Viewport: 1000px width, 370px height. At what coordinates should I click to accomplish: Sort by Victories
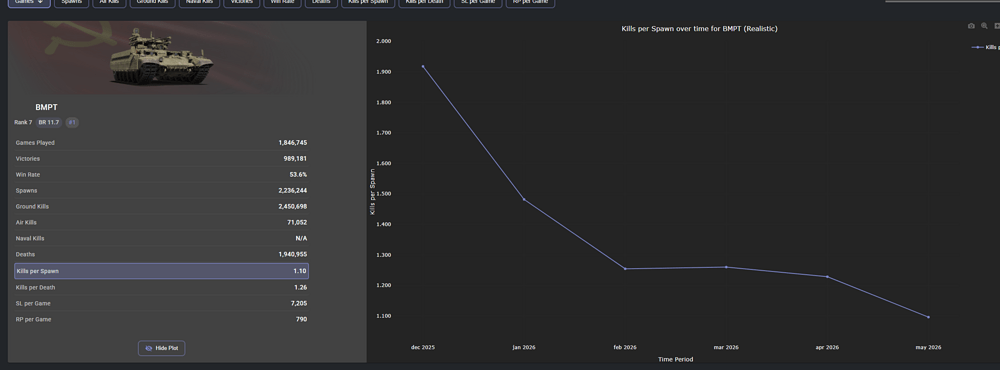pyautogui.click(x=242, y=2)
